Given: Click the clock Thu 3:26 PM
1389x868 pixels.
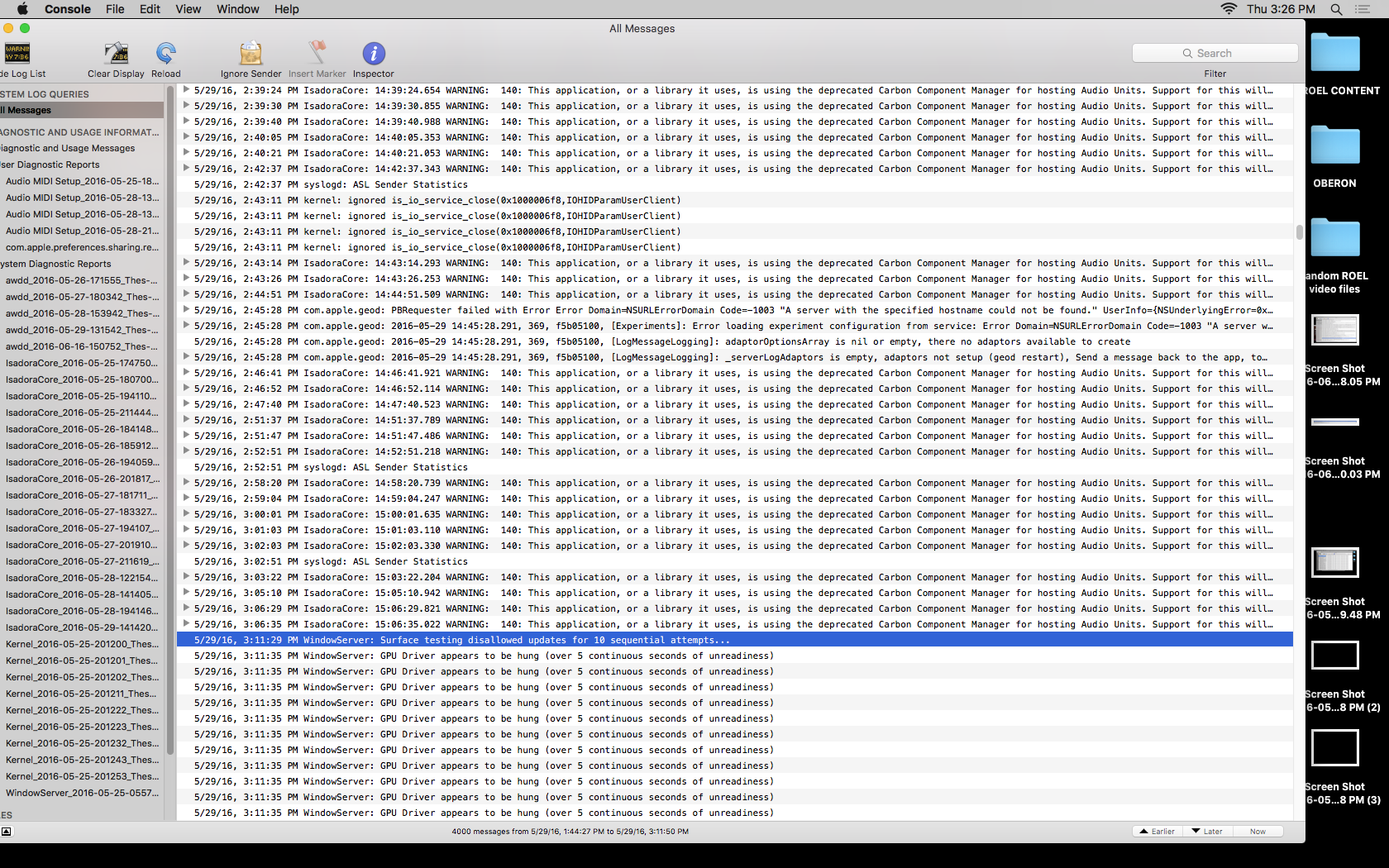Looking at the screenshot, I should (x=1281, y=9).
